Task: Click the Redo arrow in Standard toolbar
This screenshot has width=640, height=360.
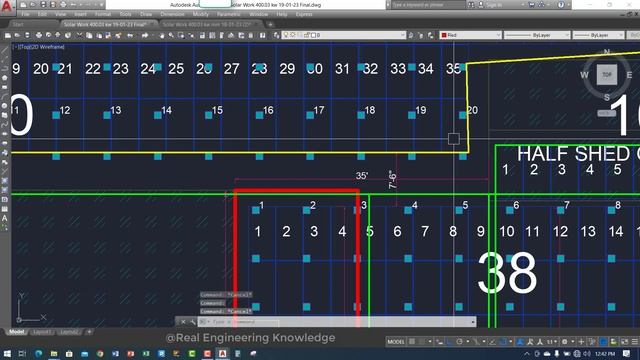Action: pyautogui.click(x=145, y=36)
